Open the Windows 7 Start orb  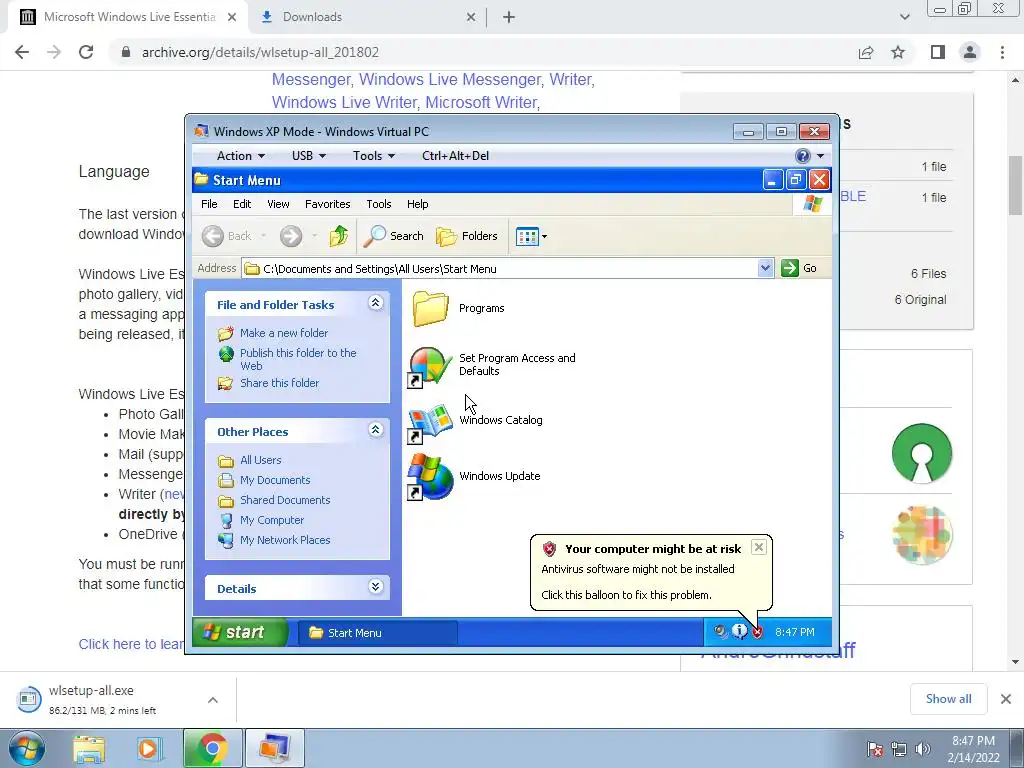tap(26, 748)
